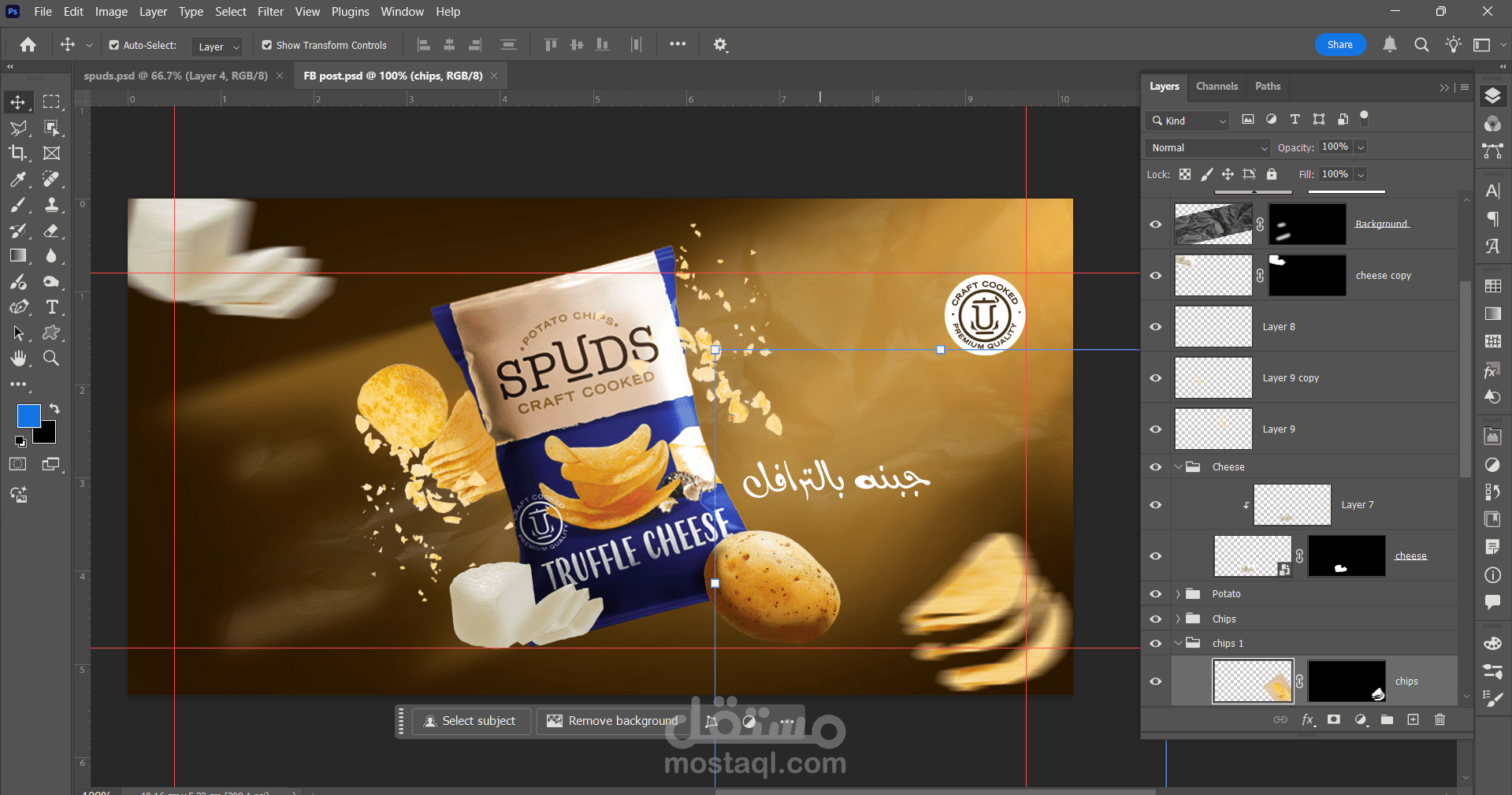1512x795 pixels.
Task: Select the Move tool in the toolbox
Action: pyautogui.click(x=18, y=102)
